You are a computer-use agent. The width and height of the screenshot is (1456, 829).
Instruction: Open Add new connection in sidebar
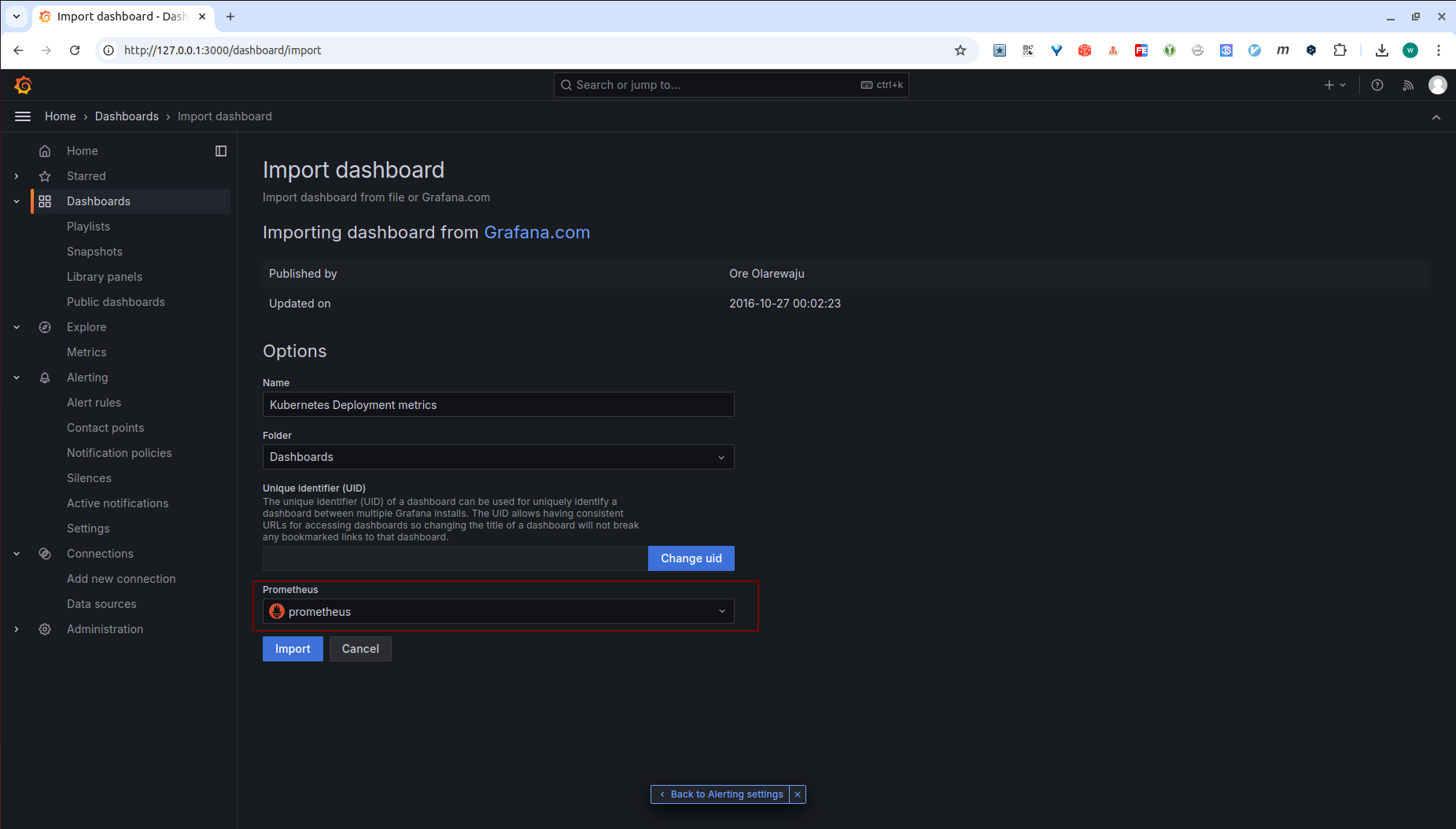point(121,579)
